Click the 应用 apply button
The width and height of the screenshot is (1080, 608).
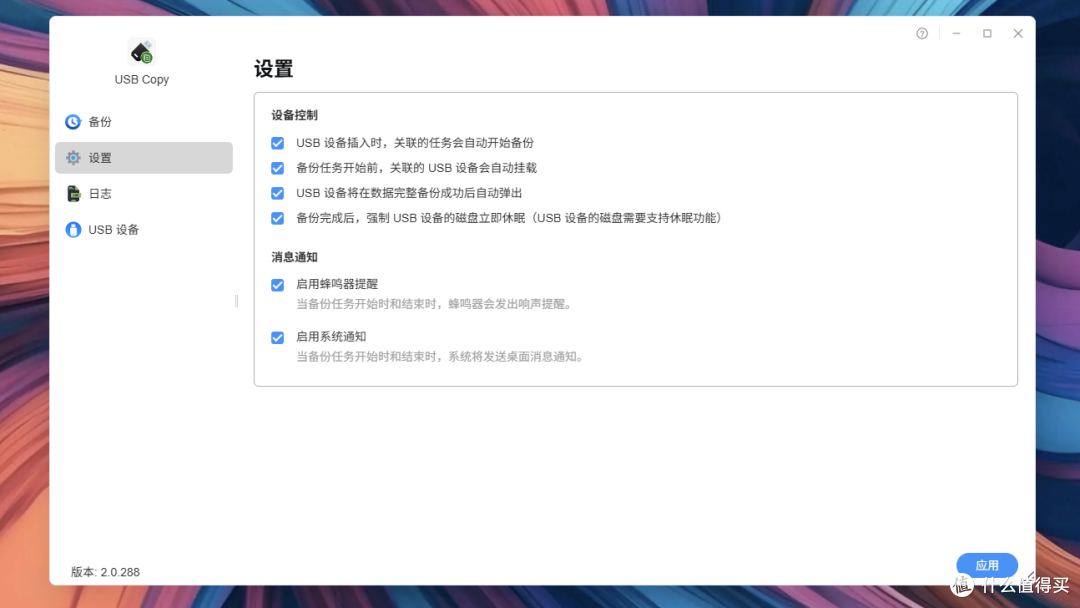[x=987, y=565]
